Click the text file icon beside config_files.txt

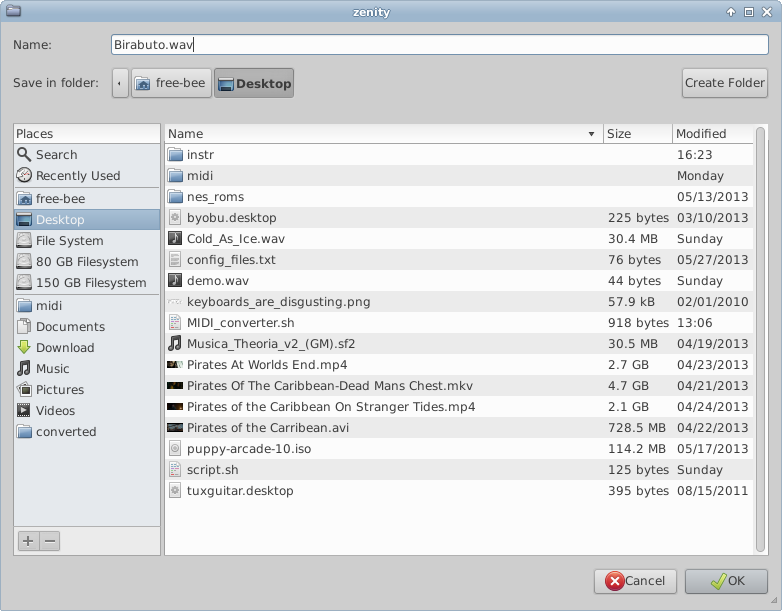click(x=175, y=259)
